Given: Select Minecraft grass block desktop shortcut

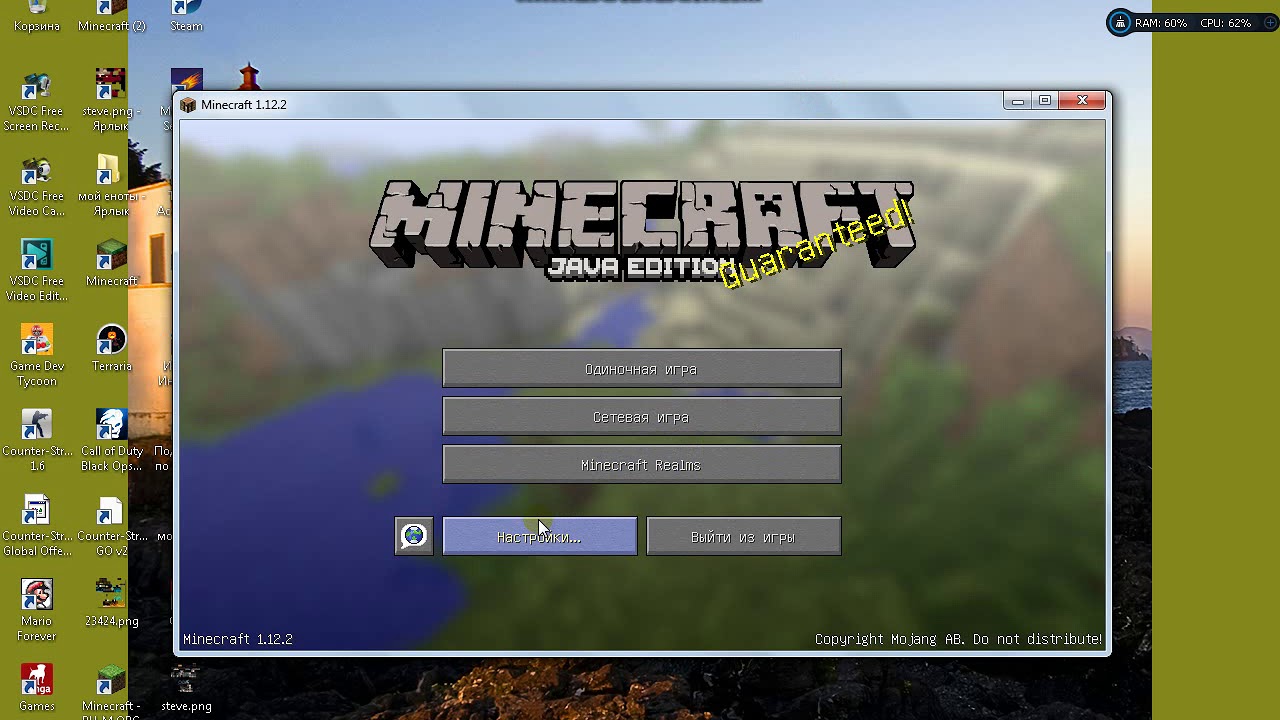Looking at the screenshot, I should 111,263.
